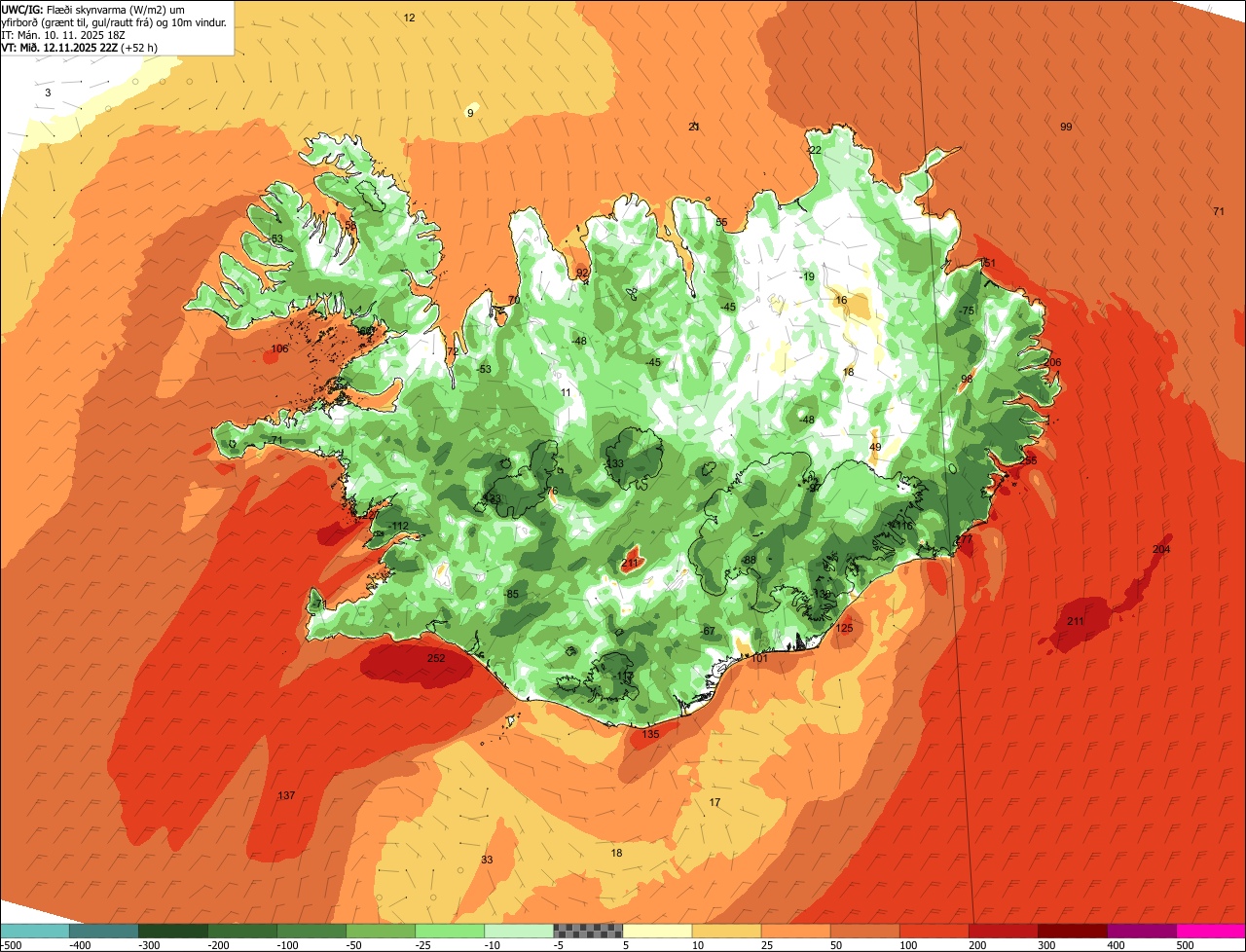The image size is (1246, 952).
Task: Click the map value -85 in south Iceland
Action: click(511, 595)
